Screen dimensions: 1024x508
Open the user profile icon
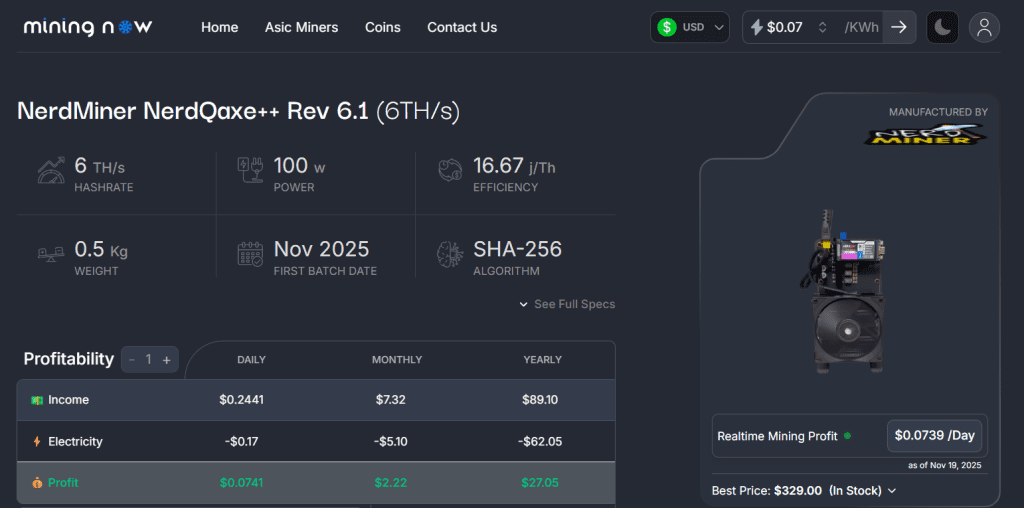pyautogui.click(x=984, y=27)
